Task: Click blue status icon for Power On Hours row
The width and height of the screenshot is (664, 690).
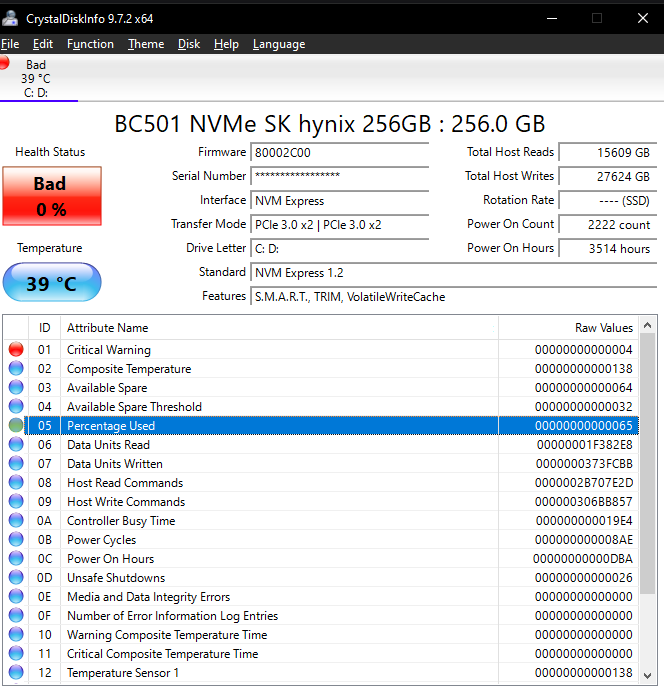Action: (x=16, y=558)
